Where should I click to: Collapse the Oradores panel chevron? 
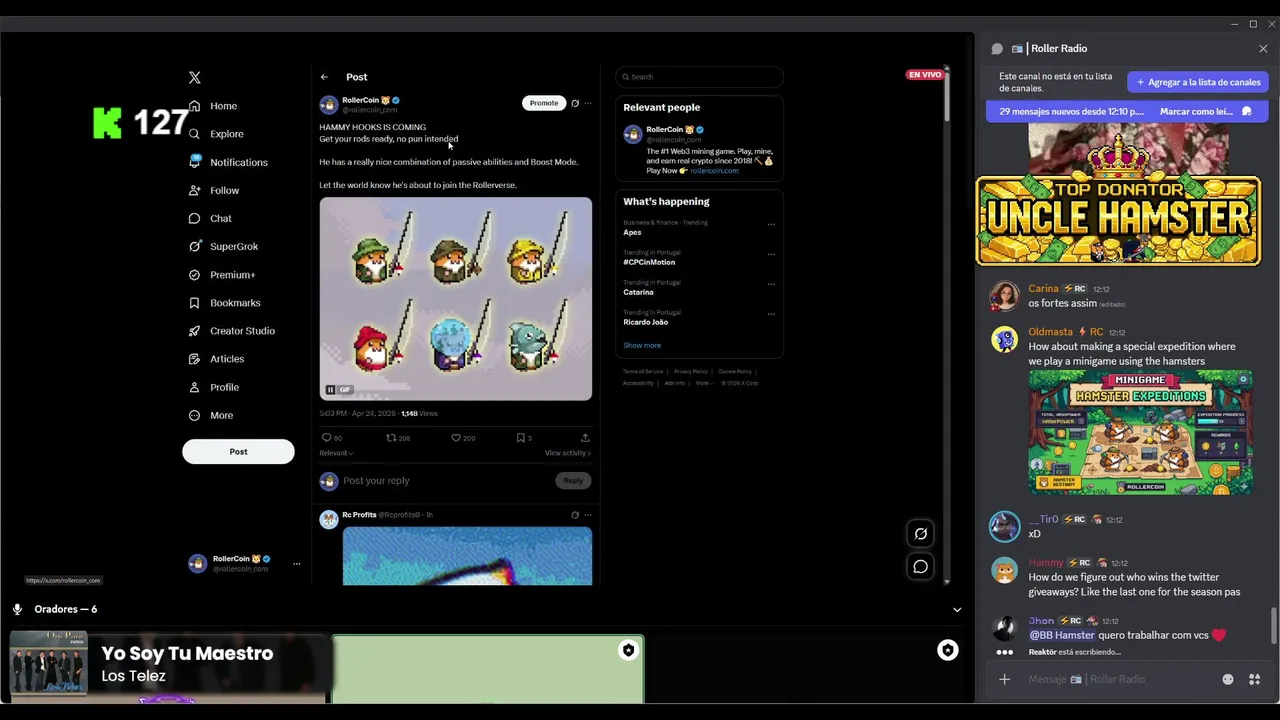(x=957, y=610)
